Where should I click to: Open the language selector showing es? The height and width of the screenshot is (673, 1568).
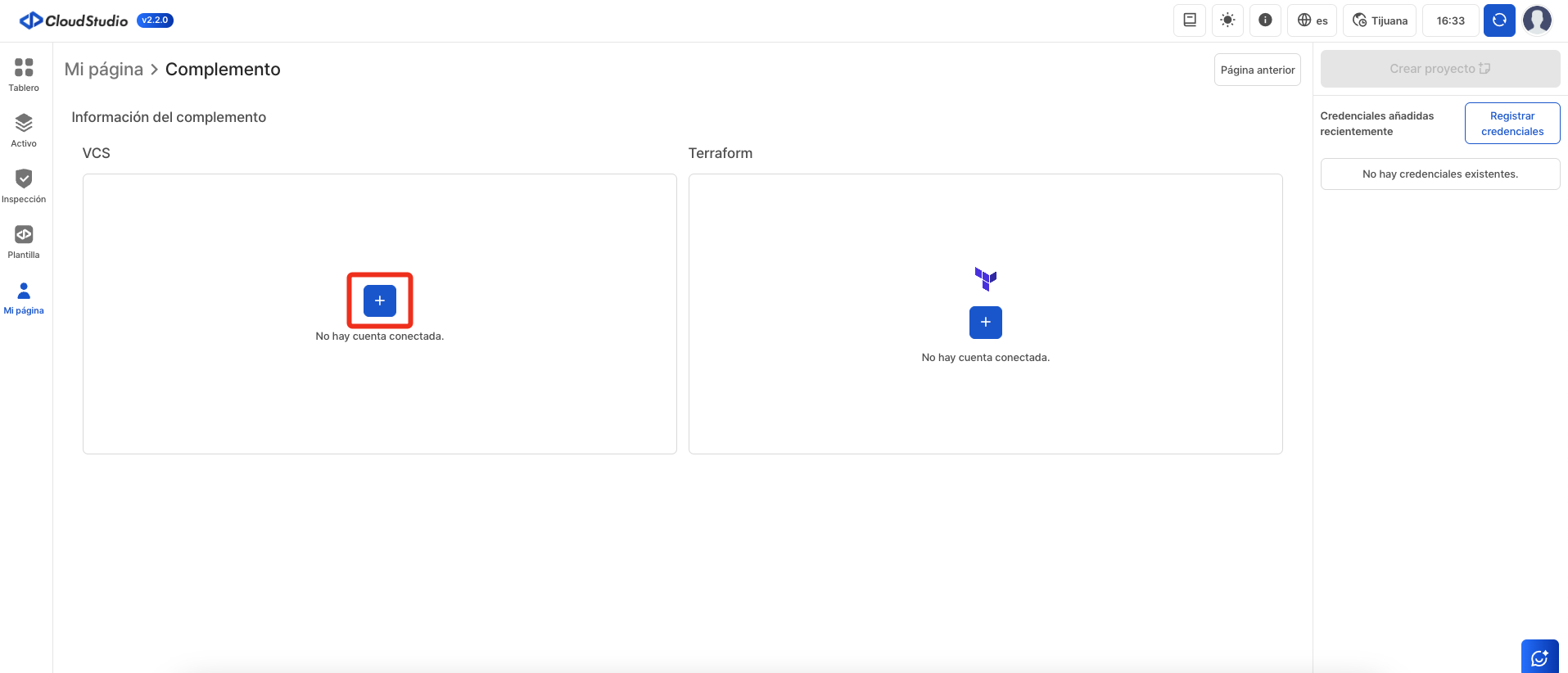1313,20
